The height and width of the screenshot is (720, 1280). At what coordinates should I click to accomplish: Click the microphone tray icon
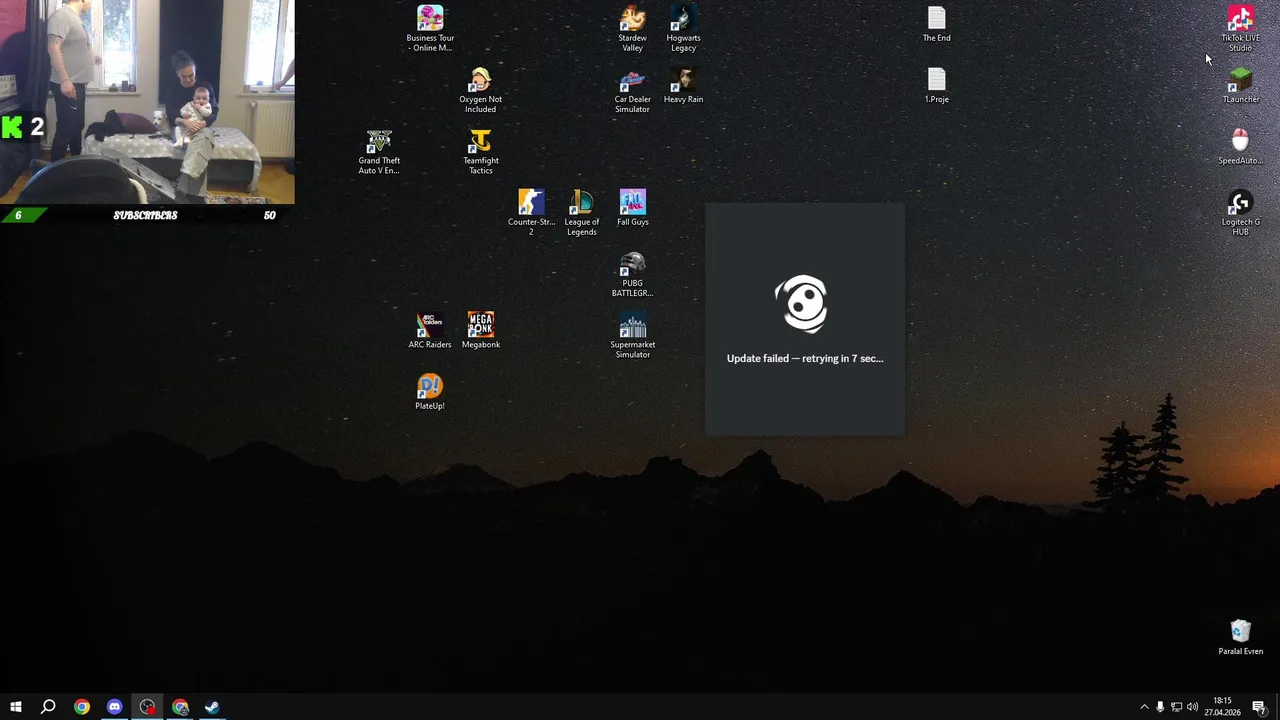[1160, 707]
